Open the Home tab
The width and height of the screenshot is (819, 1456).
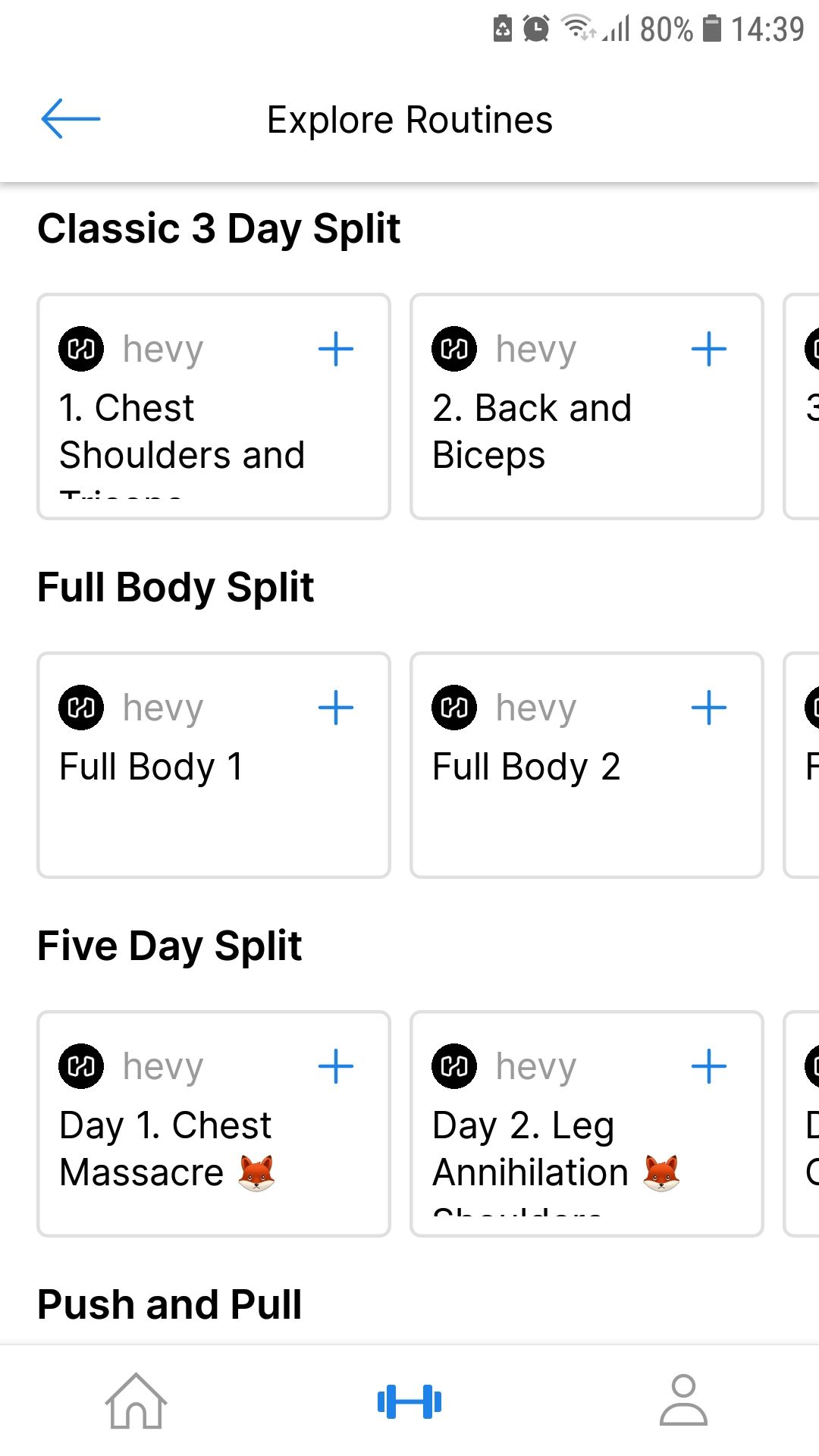[136, 1401]
